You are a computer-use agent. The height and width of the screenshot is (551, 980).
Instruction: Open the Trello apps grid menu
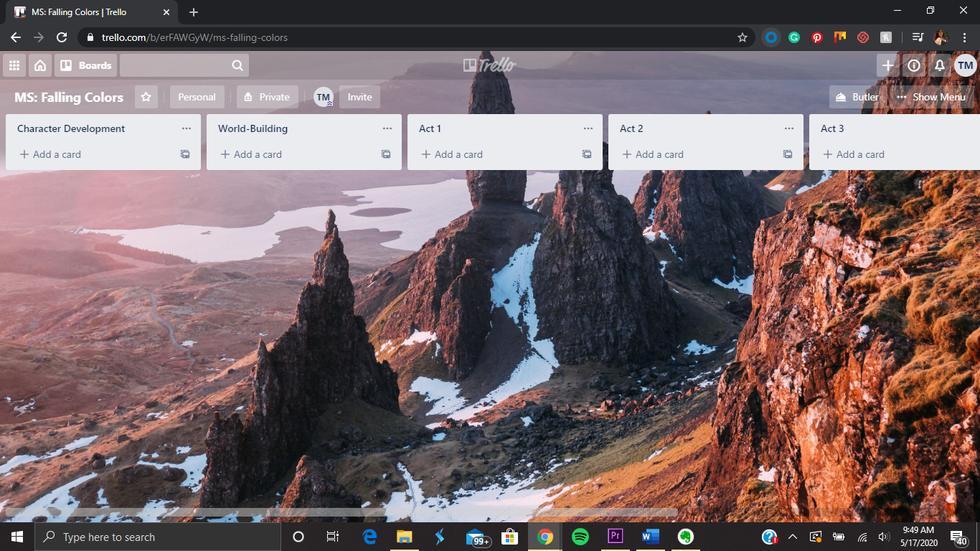(14, 66)
